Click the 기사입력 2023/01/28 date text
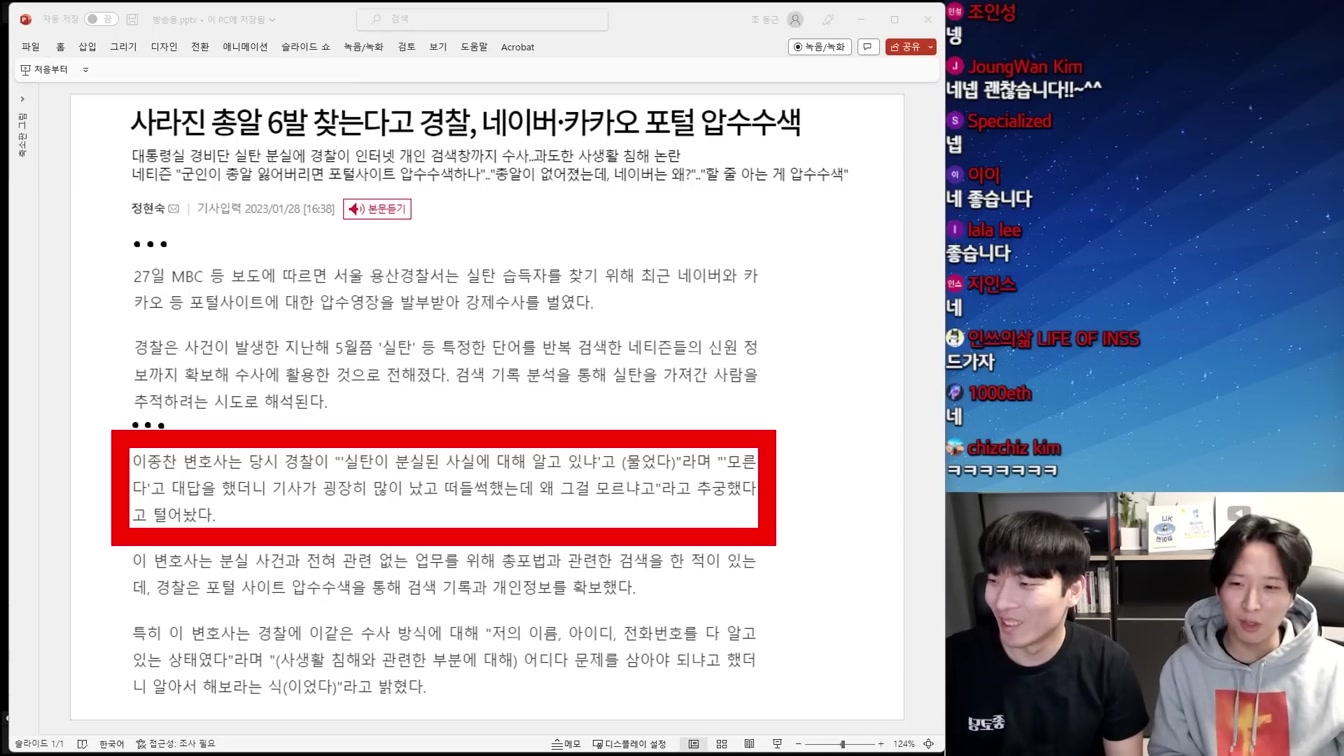The height and width of the screenshot is (756, 1344). pos(265,209)
